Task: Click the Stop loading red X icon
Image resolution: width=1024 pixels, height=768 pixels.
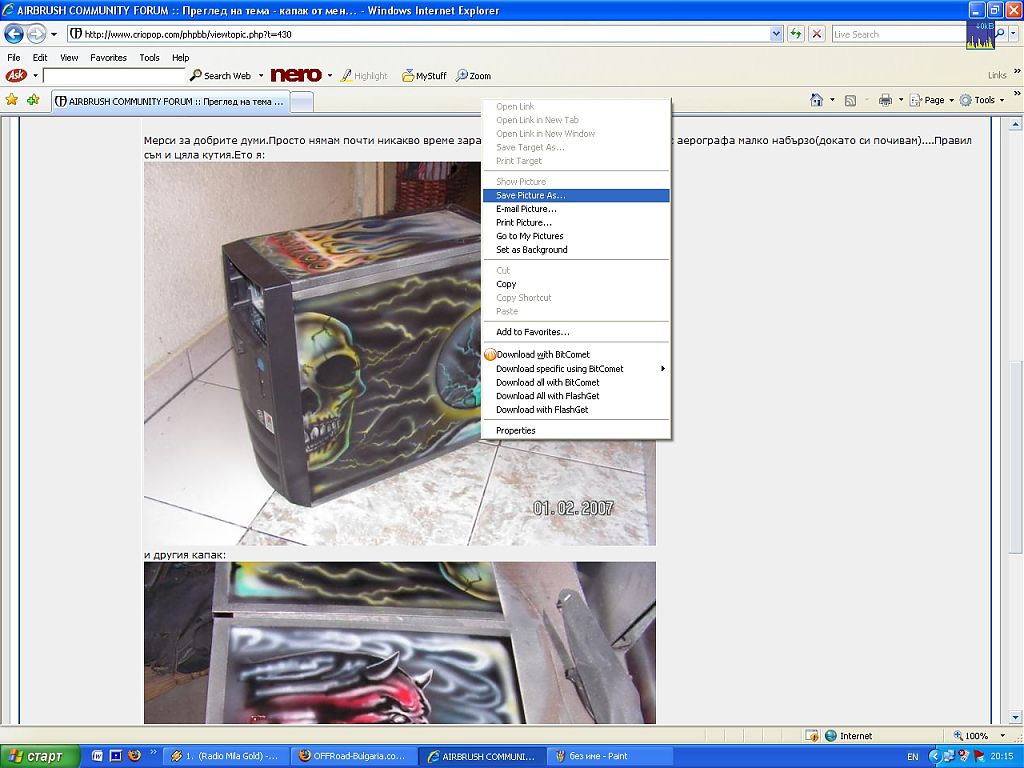Action: [x=816, y=34]
